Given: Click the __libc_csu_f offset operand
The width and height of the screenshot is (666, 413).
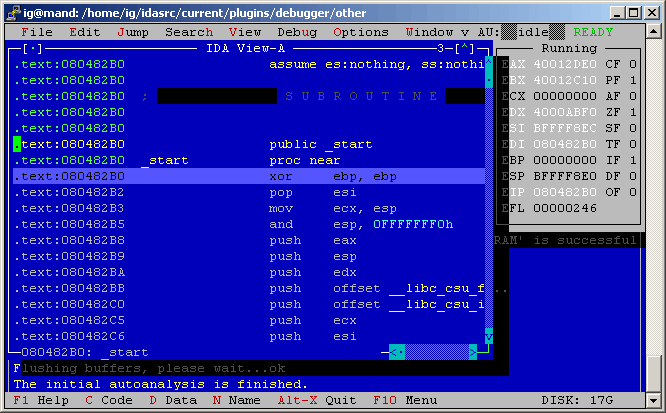Looking at the screenshot, I should (x=437, y=289).
